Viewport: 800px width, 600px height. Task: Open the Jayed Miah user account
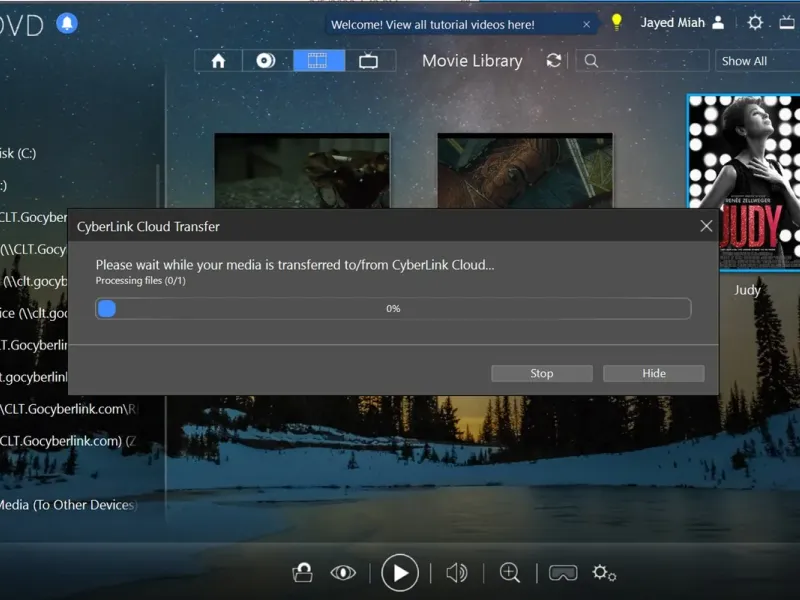682,23
